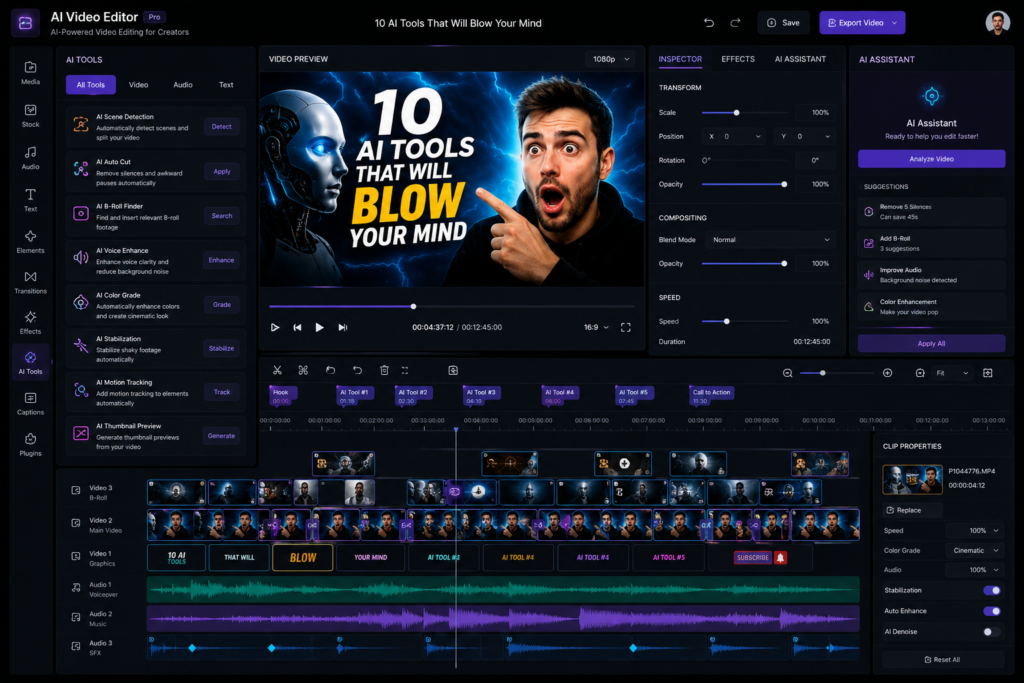1024x683 pixels.
Task: Click the redo arrow in top bar
Action: [735, 23]
